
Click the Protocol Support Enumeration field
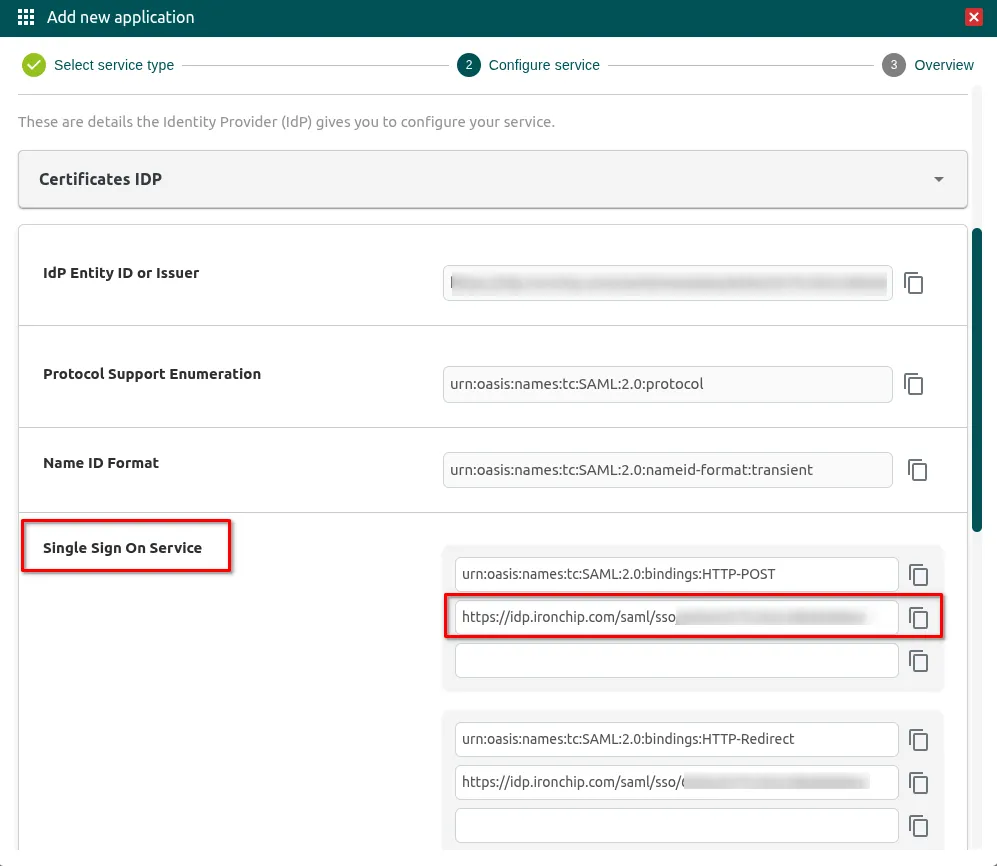click(x=668, y=384)
